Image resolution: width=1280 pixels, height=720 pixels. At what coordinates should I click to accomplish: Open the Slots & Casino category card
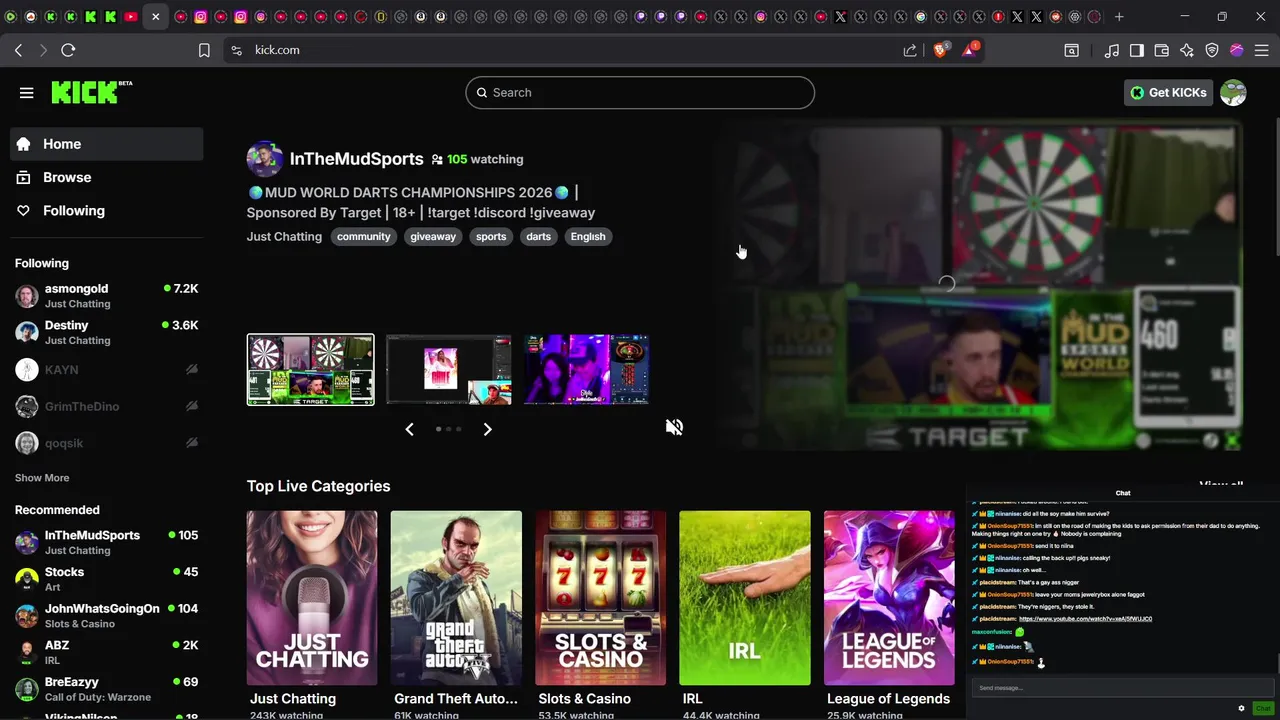pyautogui.click(x=600, y=598)
